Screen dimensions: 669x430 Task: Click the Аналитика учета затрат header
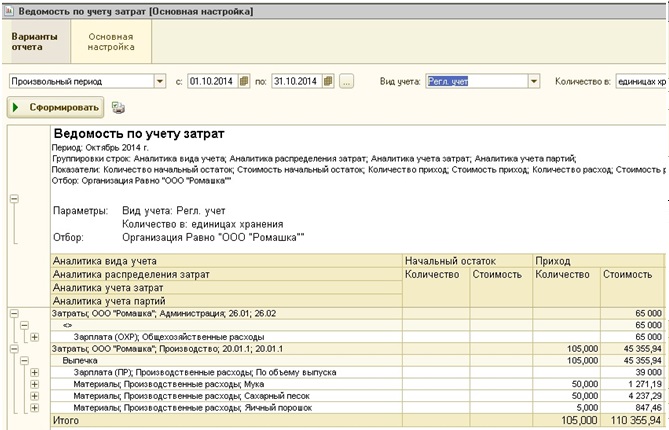click(x=227, y=288)
